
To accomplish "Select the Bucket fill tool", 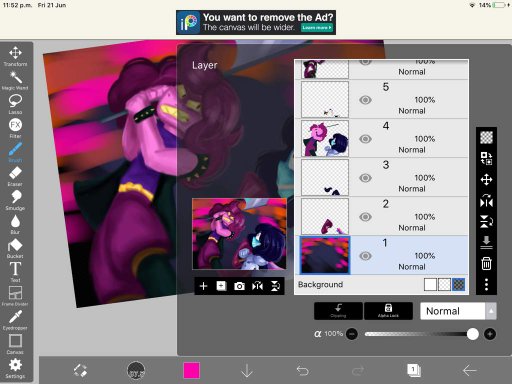I will coord(15,248).
